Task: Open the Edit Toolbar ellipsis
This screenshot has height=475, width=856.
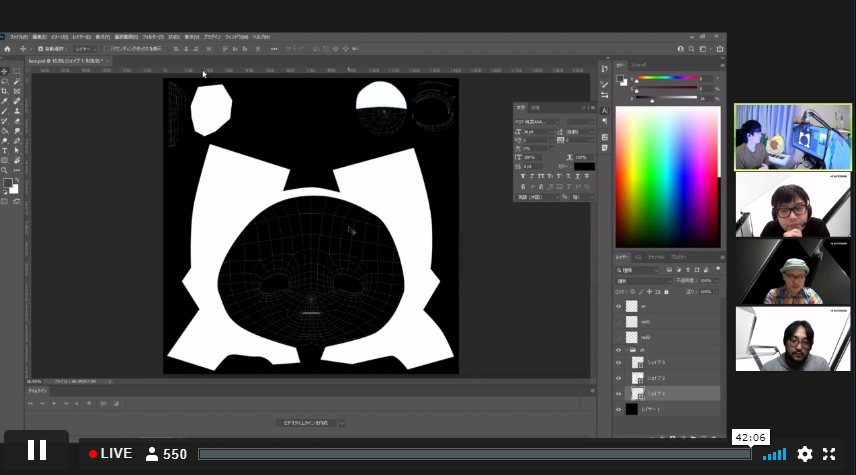Action: [17, 170]
